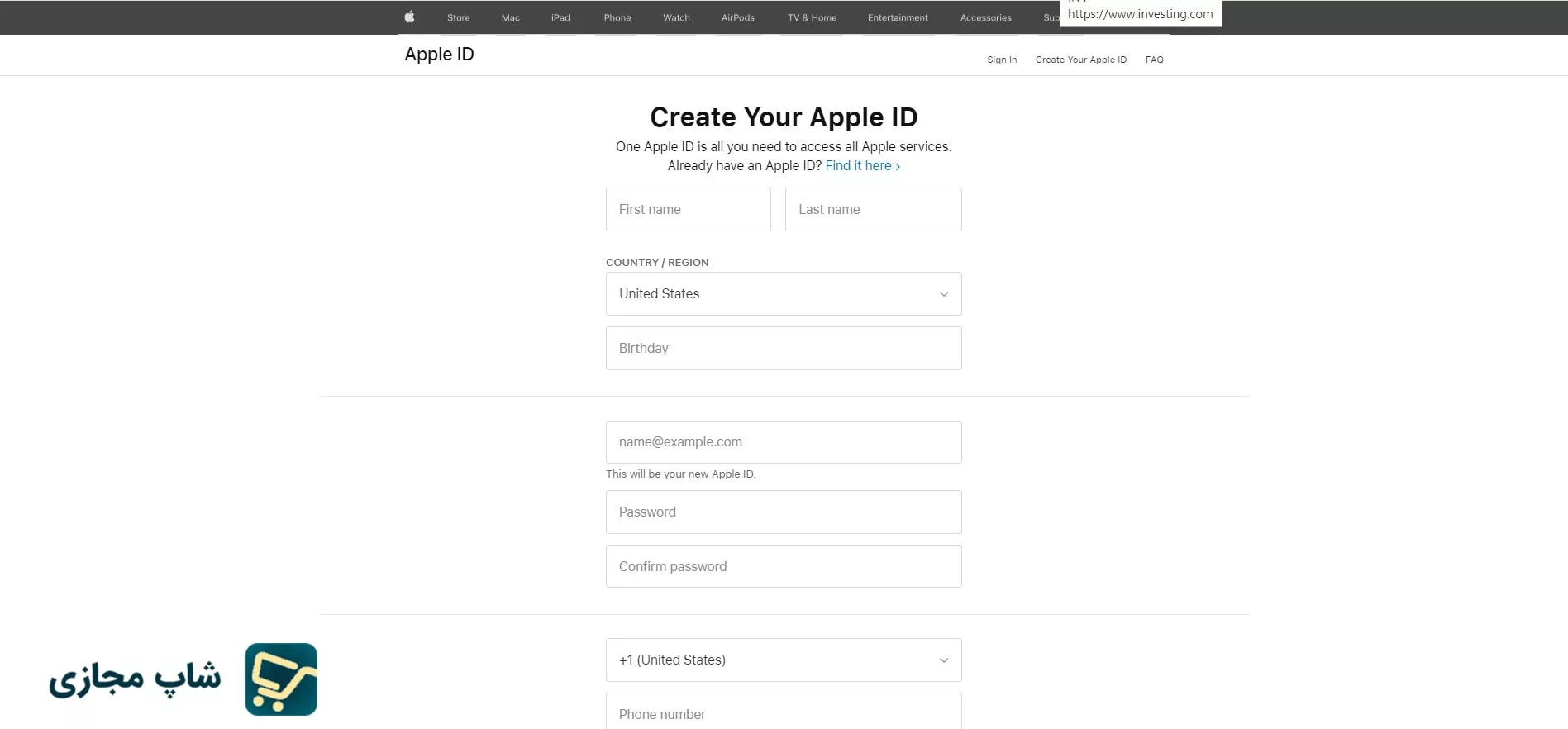Focus the Birthday field
This screenshot has height=729, width=1568.
point(784,348)
